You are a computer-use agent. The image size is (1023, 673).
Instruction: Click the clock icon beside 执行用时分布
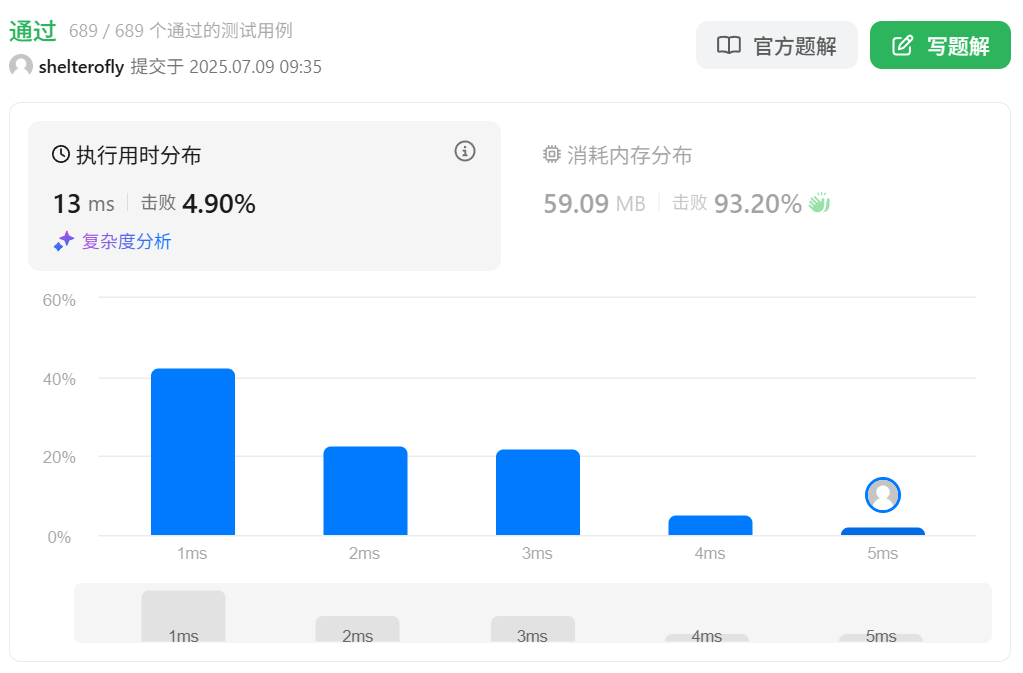click(x=61, y=155)
